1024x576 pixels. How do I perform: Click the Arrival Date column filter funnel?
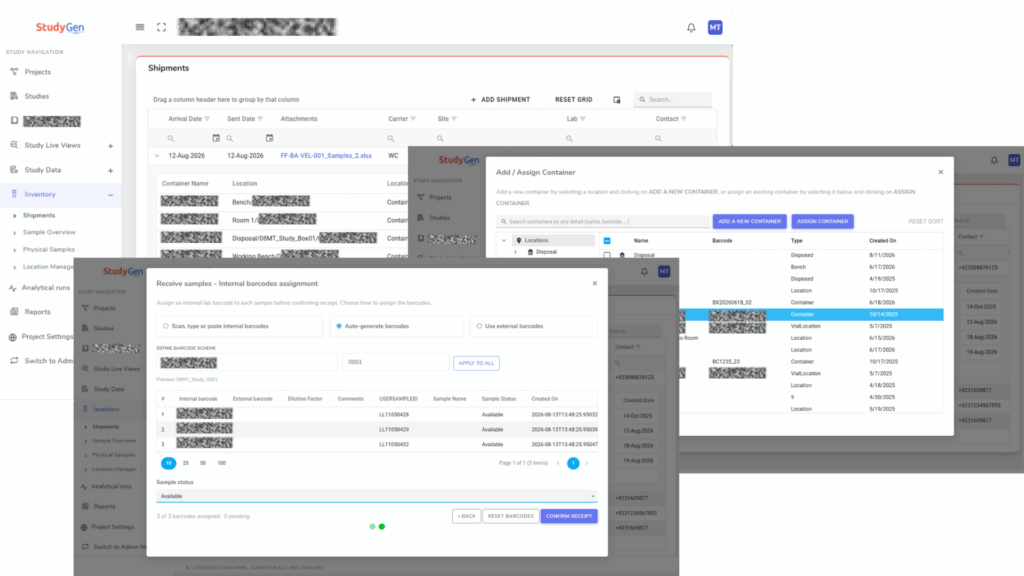pyautogui.click(x=207, y=119)
